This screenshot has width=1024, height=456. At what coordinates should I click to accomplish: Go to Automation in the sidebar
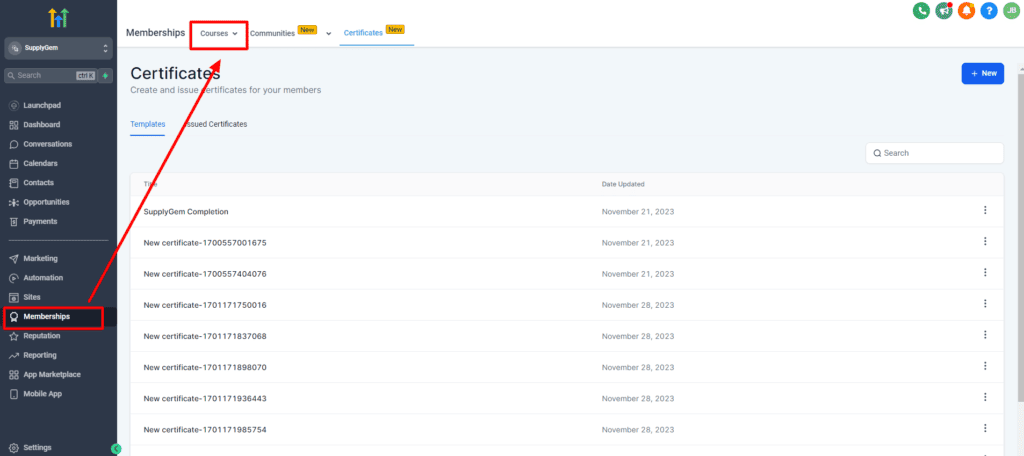tap(43, 278)
